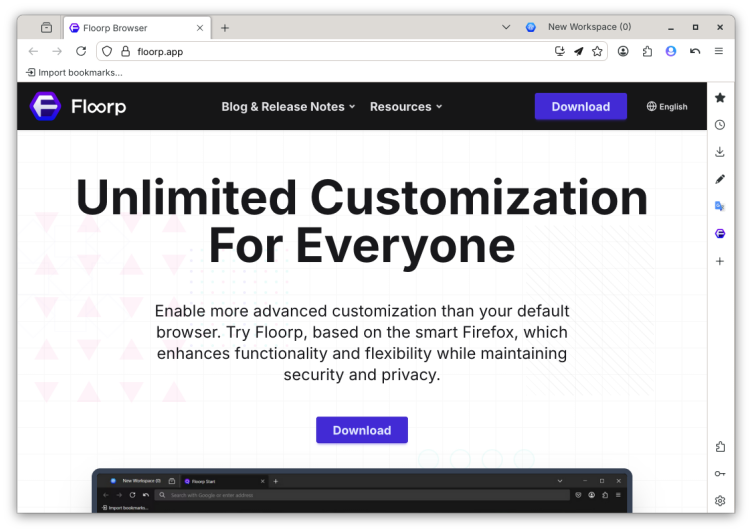The image size is (752, 532).
Task: Expand the Resources menu
Action: tap(406, 106)
